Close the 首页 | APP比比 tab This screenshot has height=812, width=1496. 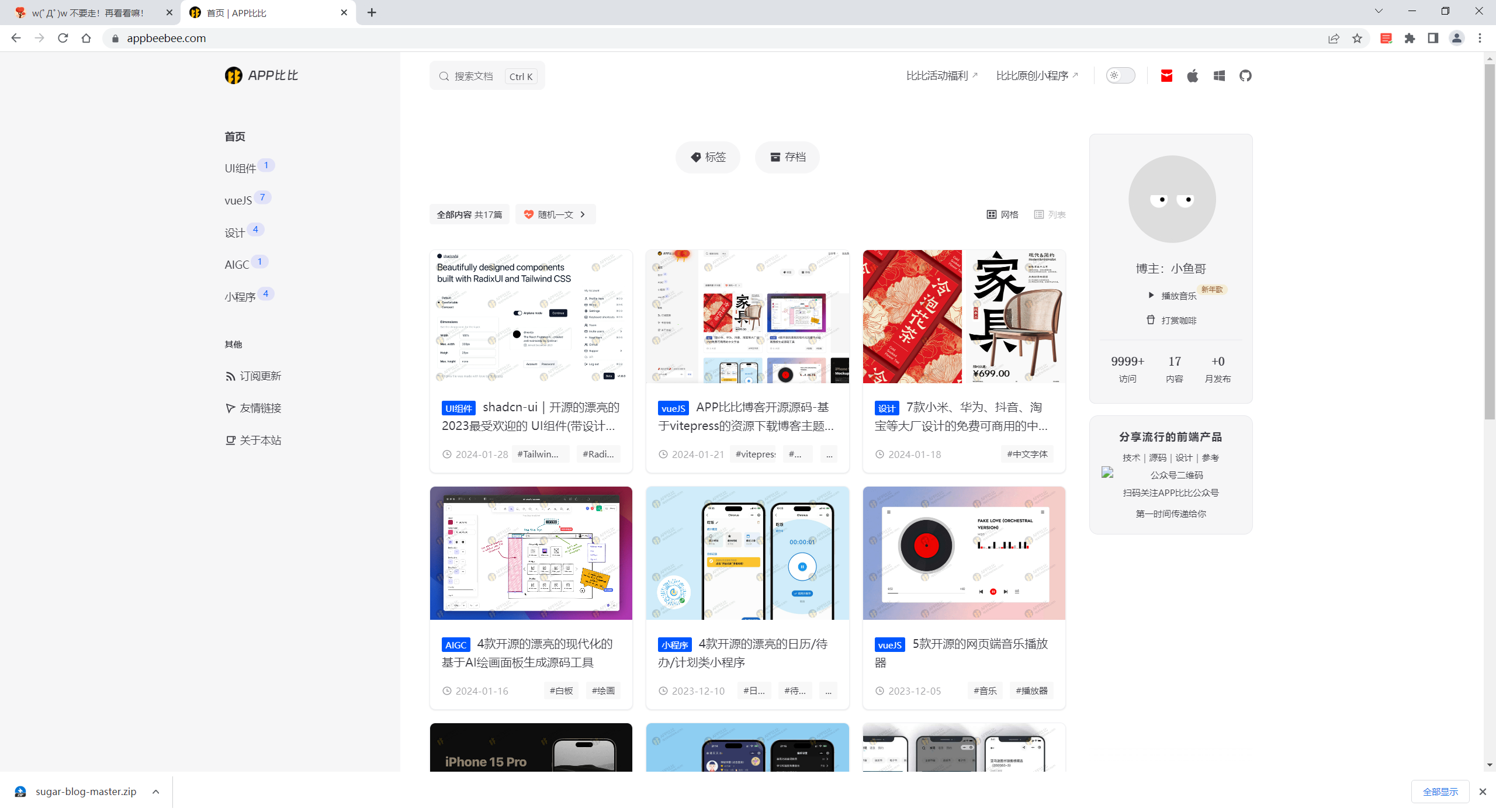click(344, 12)
